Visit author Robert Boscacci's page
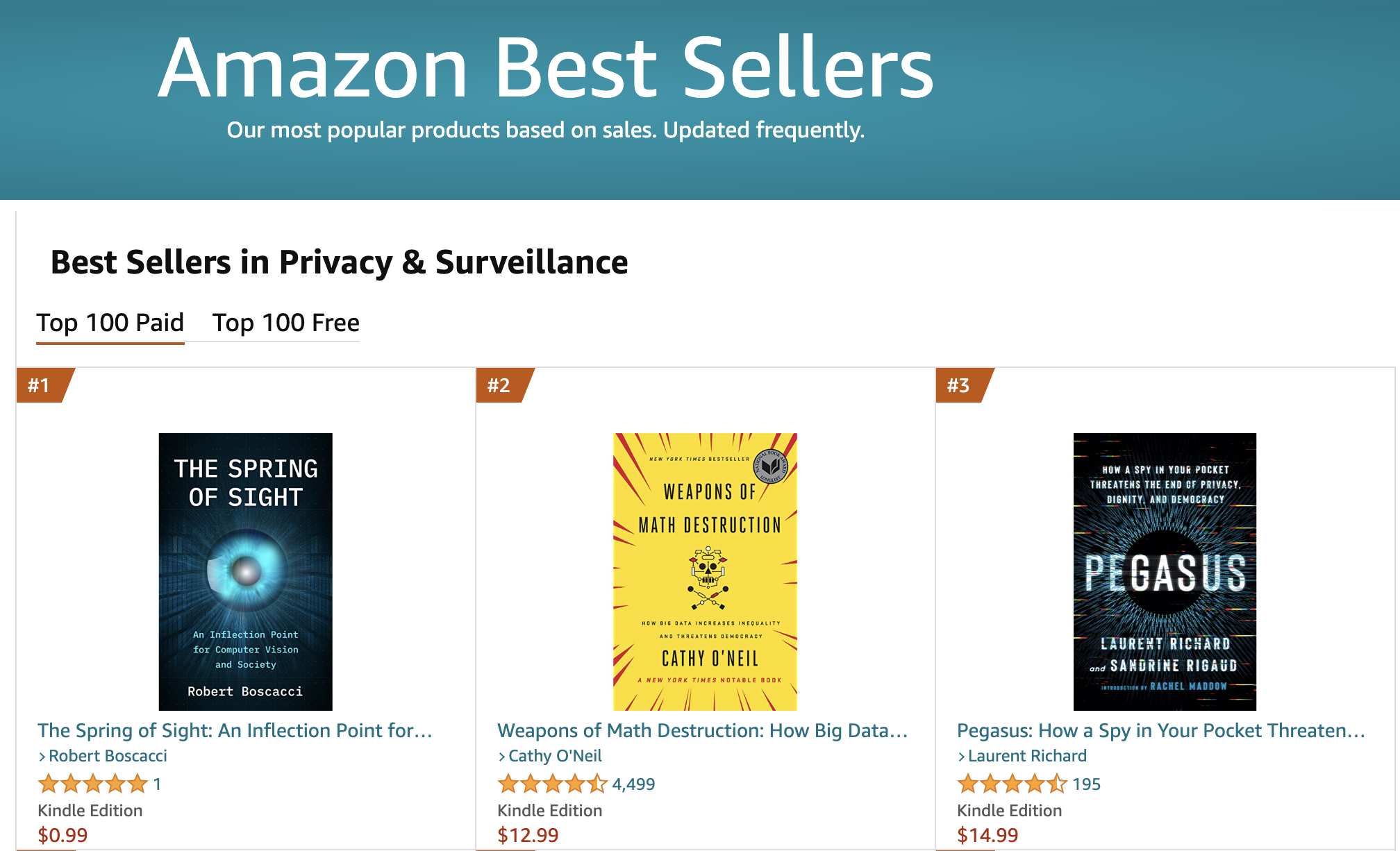Screen dimensions: 1400x851 108,756
